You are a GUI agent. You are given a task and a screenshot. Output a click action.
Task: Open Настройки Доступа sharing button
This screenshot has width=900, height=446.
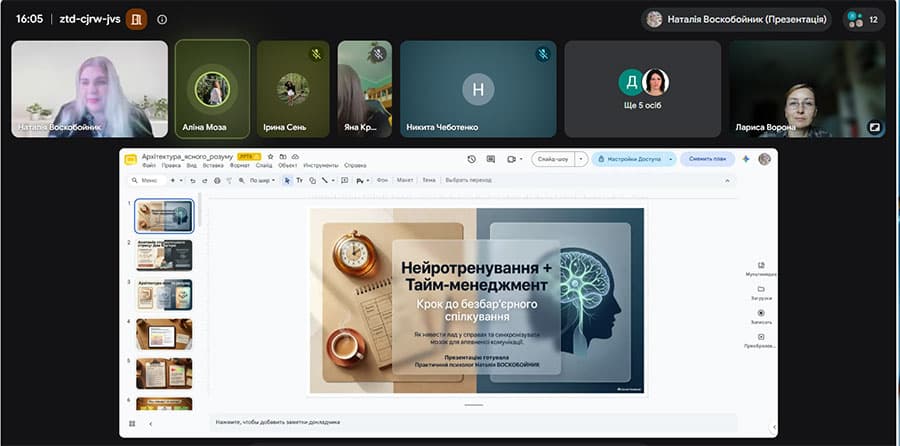(629, 159)
